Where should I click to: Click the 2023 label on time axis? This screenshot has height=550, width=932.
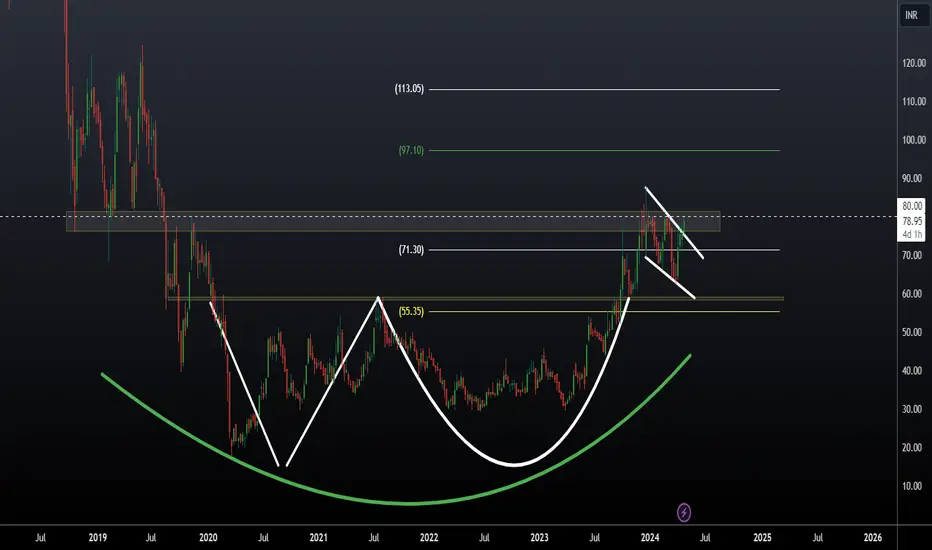click(539, 538)
